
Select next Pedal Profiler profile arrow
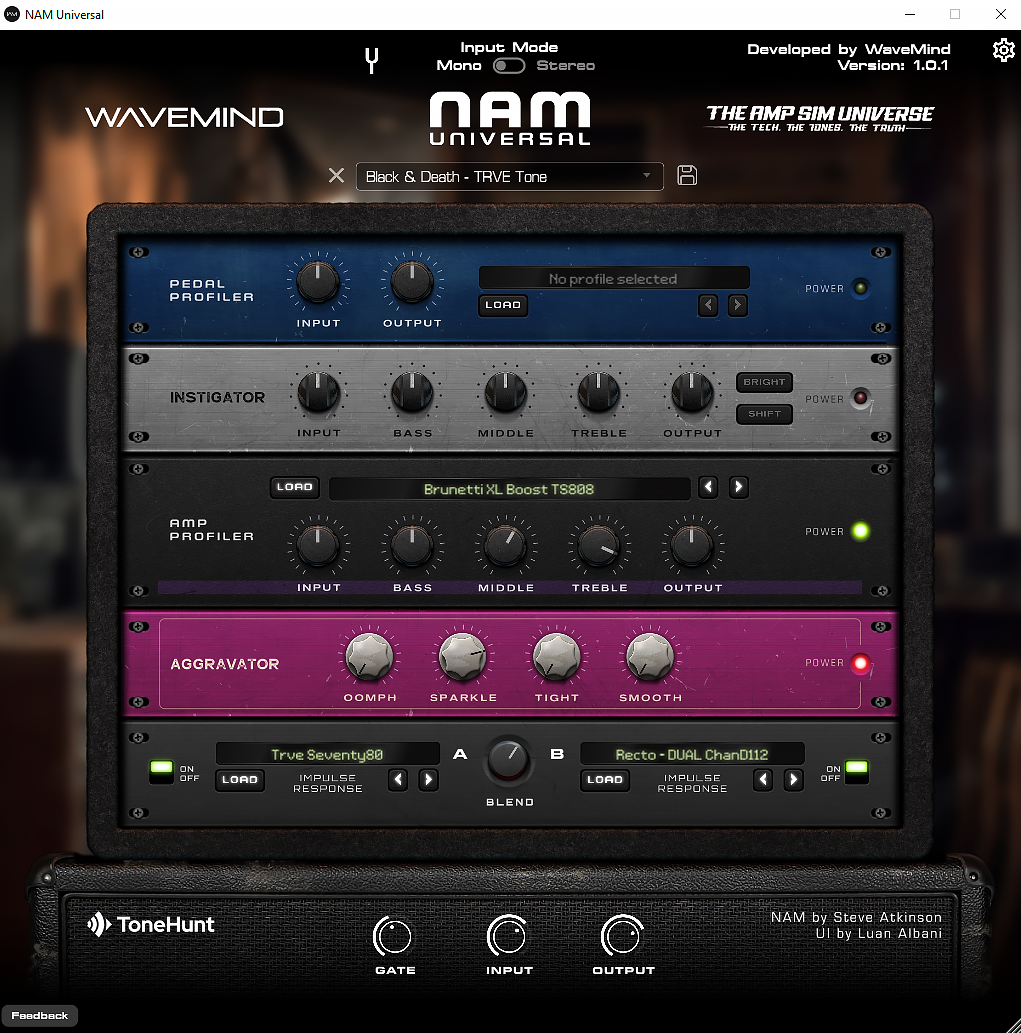(x=738, y=305)
